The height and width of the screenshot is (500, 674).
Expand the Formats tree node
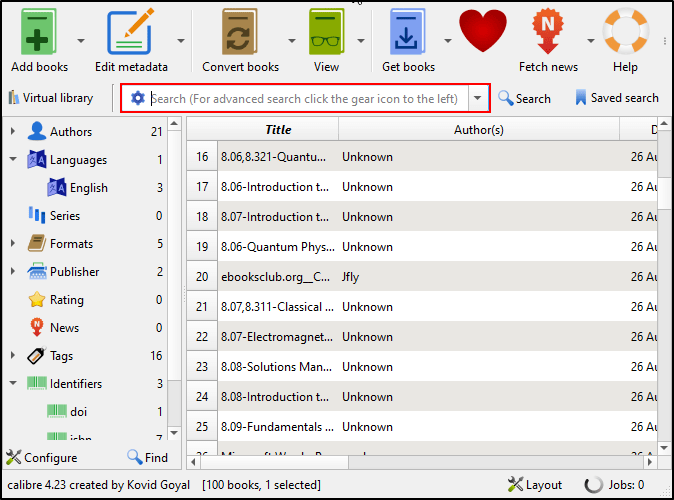coord(12,243)
